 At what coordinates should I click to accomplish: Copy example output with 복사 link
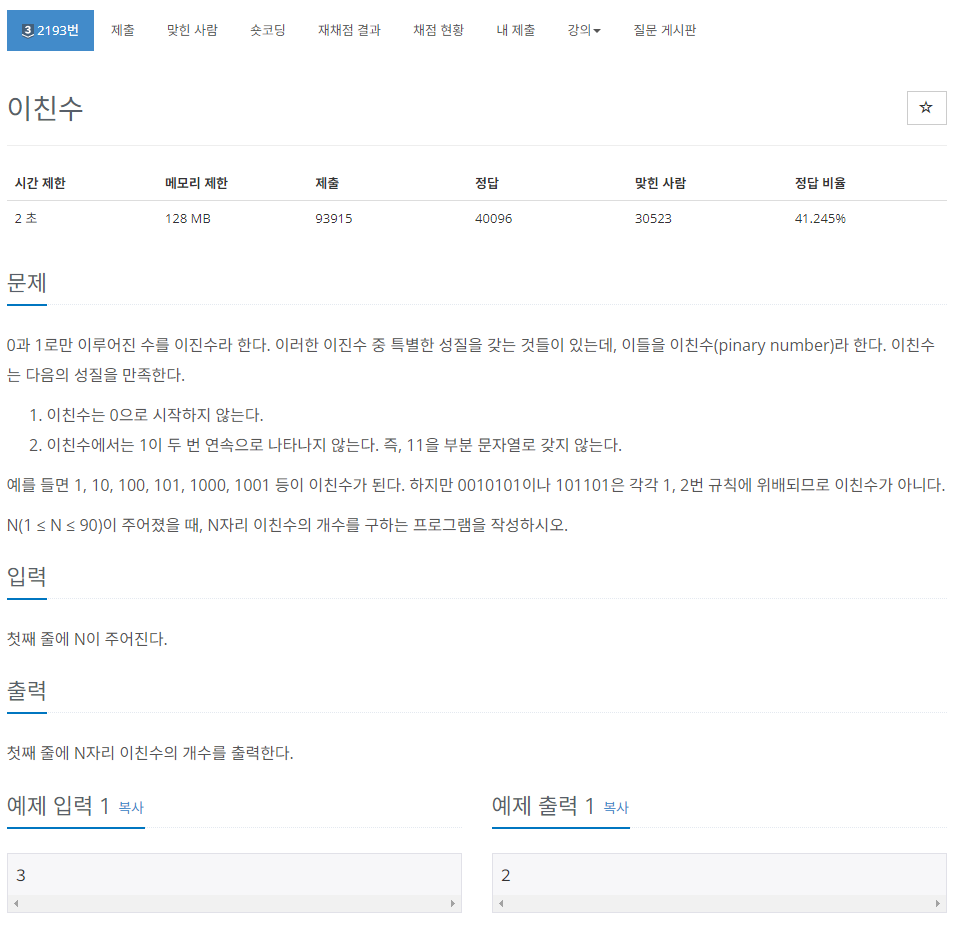[x=616, y=808]
